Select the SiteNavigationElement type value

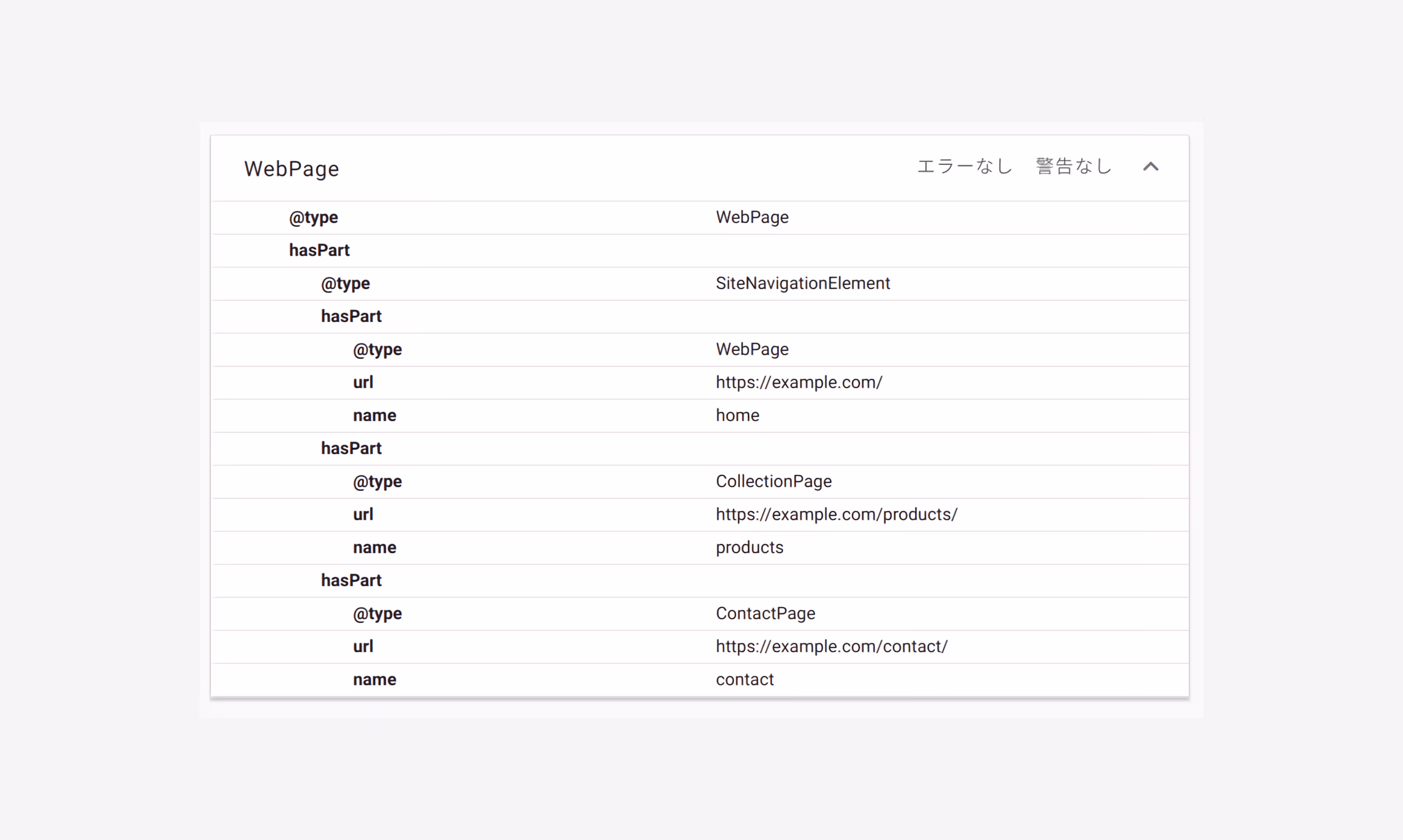[x=802, y=283]
